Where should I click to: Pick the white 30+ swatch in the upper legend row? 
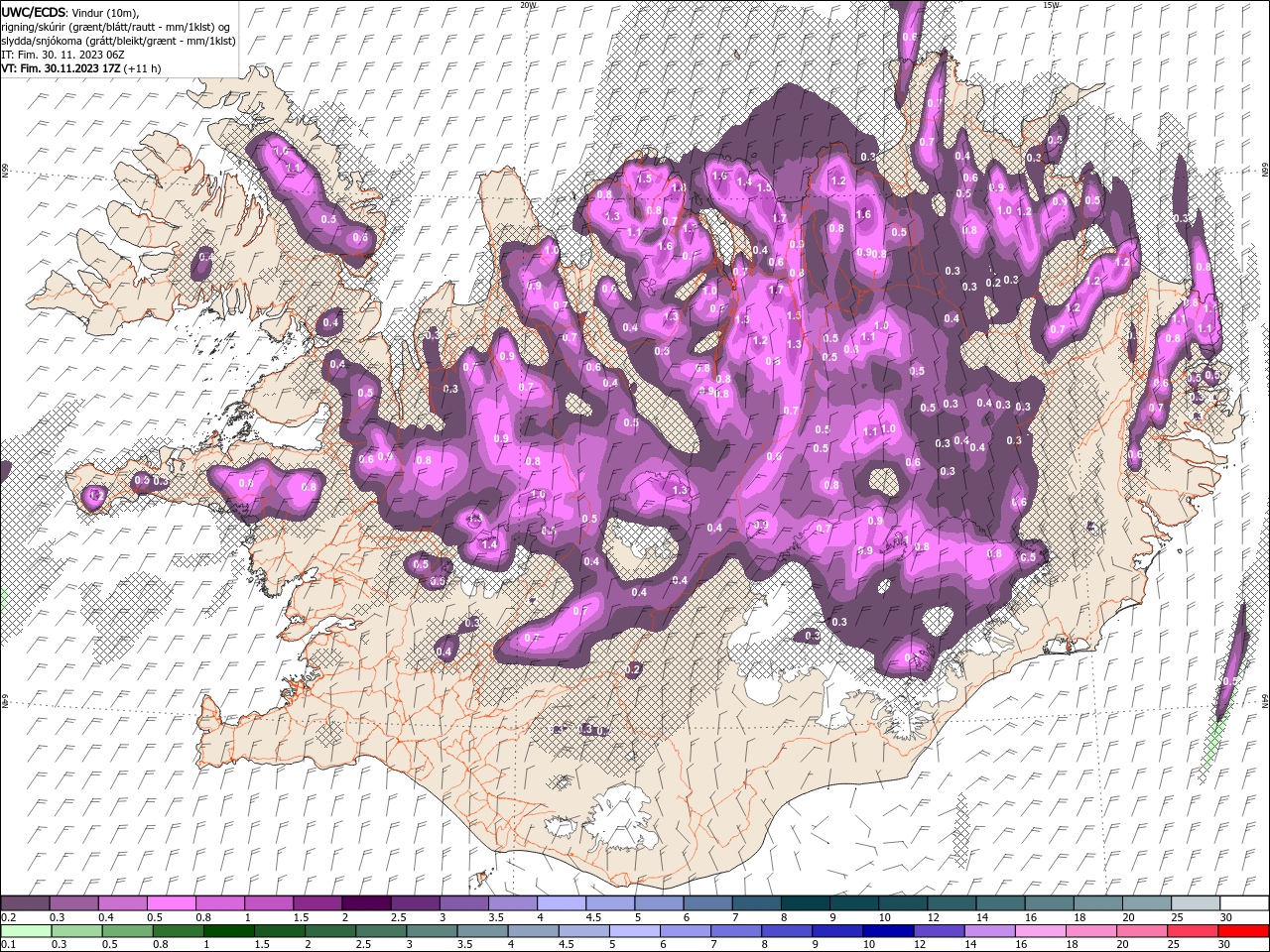point(1244,903)
